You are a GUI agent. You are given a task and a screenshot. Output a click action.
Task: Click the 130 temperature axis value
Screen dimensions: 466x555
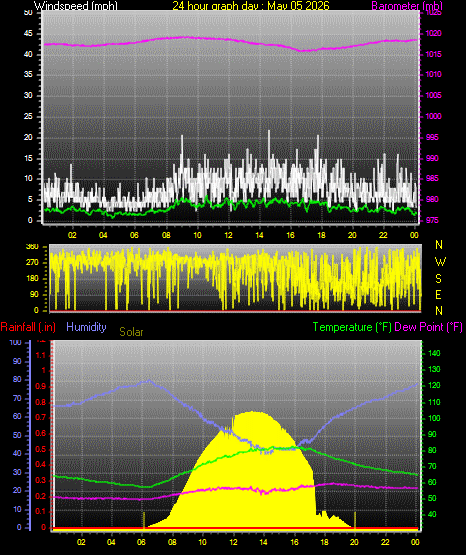pos(434,370)
